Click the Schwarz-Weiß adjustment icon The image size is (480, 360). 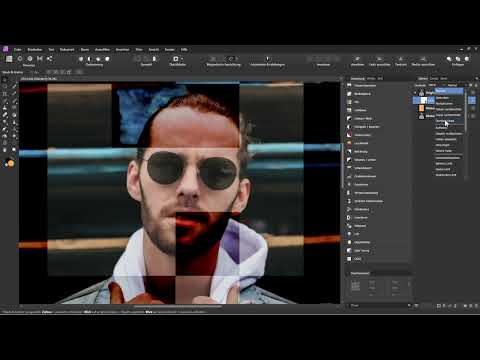(x=349, y=119)
